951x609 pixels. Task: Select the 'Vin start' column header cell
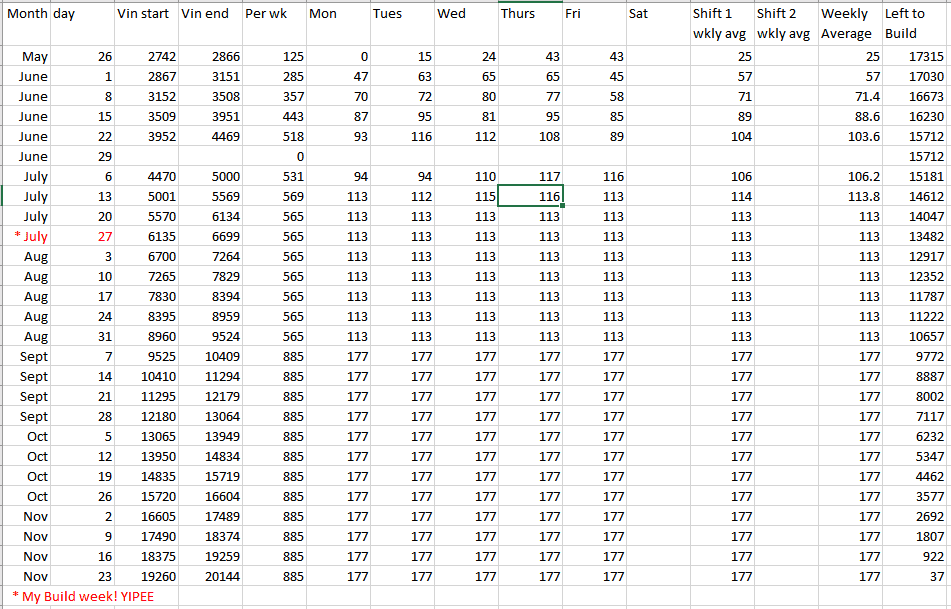click(x=146, y=15)
